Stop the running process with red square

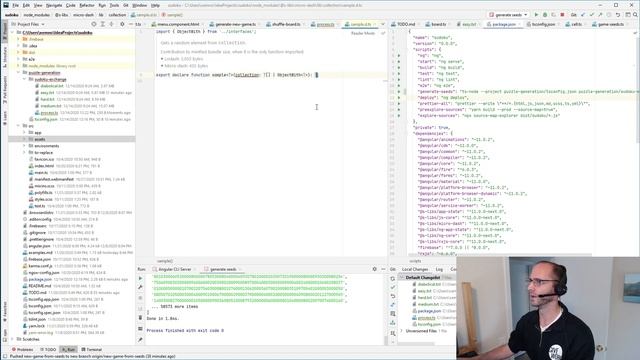(x=562, y=15)
